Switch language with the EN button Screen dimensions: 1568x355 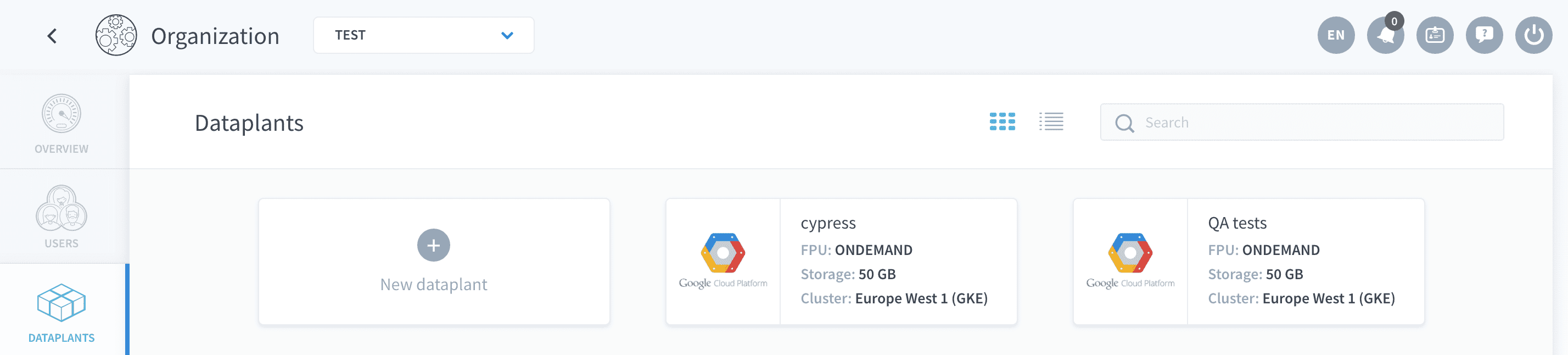(x=1336, y=35)
